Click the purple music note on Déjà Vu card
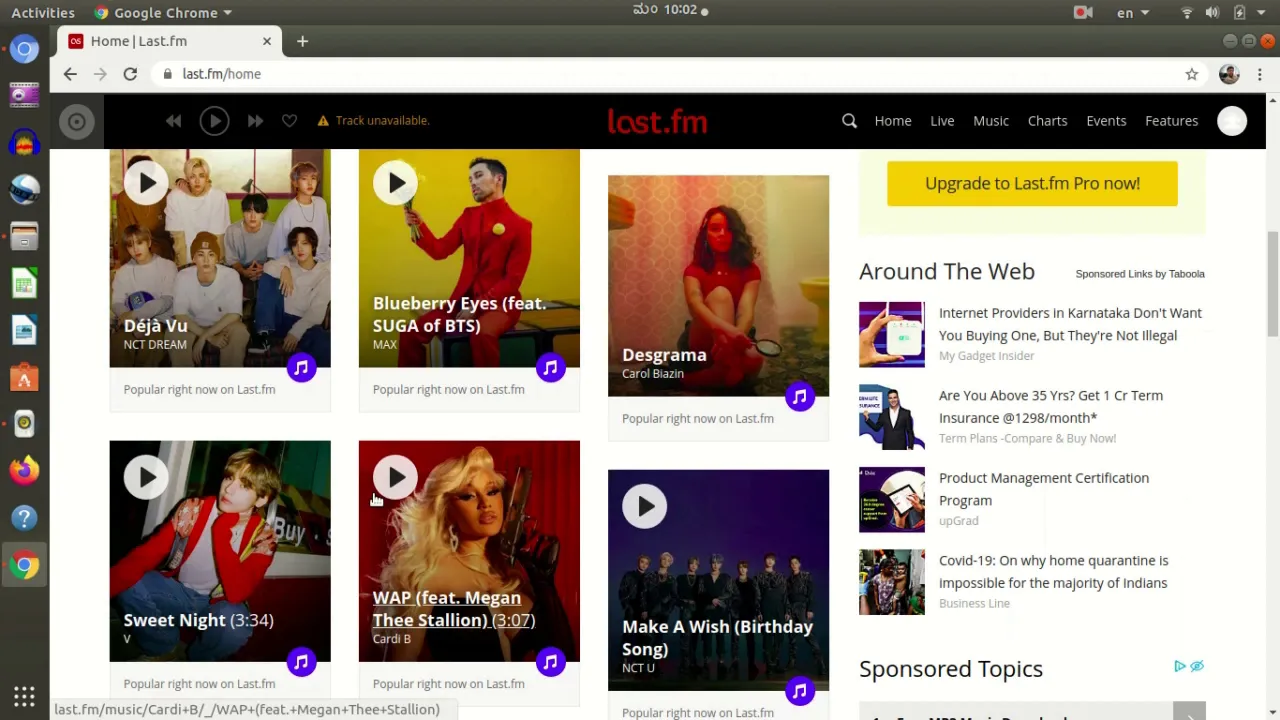 coord(301,368)
